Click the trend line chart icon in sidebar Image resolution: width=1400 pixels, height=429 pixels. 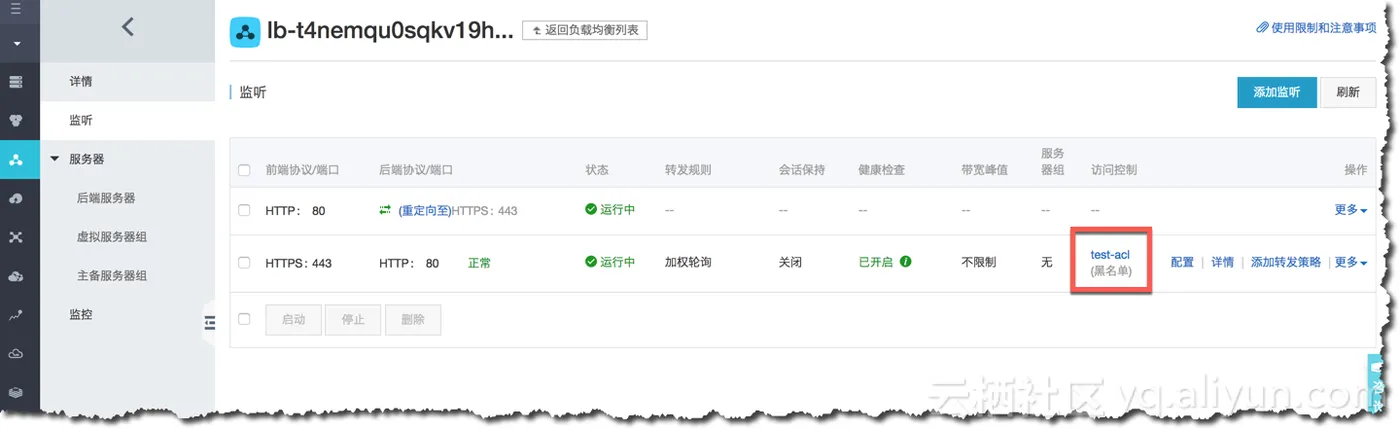click(x=15, y=315)
